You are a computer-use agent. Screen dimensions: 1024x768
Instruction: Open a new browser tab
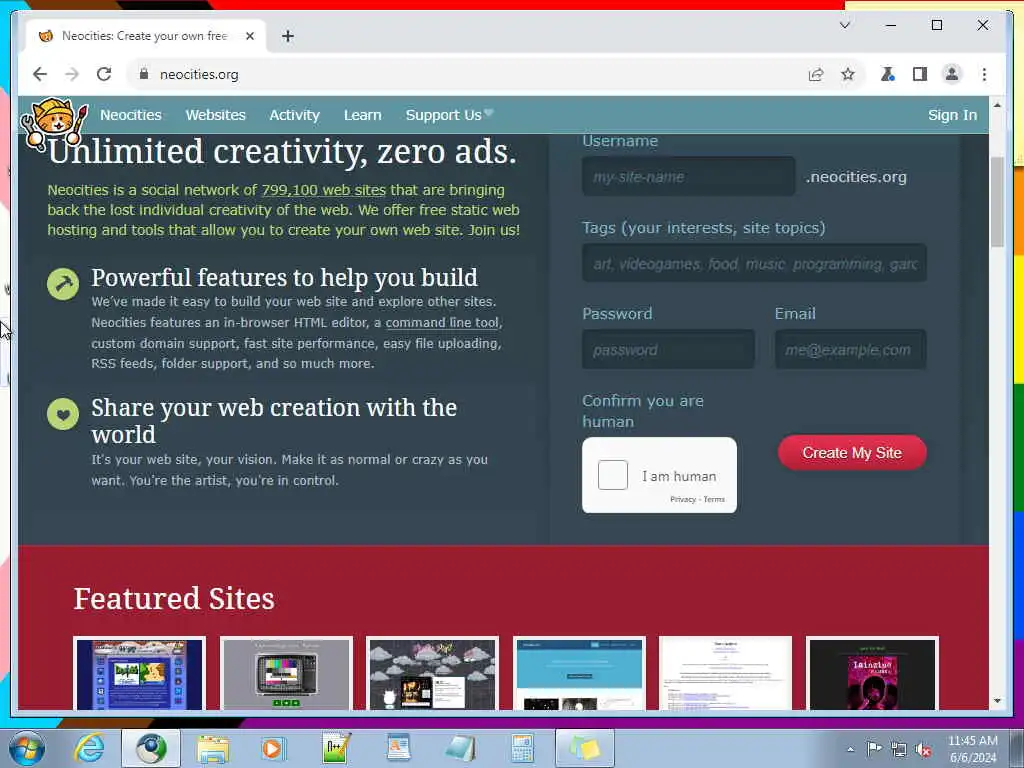coord(288,36)
